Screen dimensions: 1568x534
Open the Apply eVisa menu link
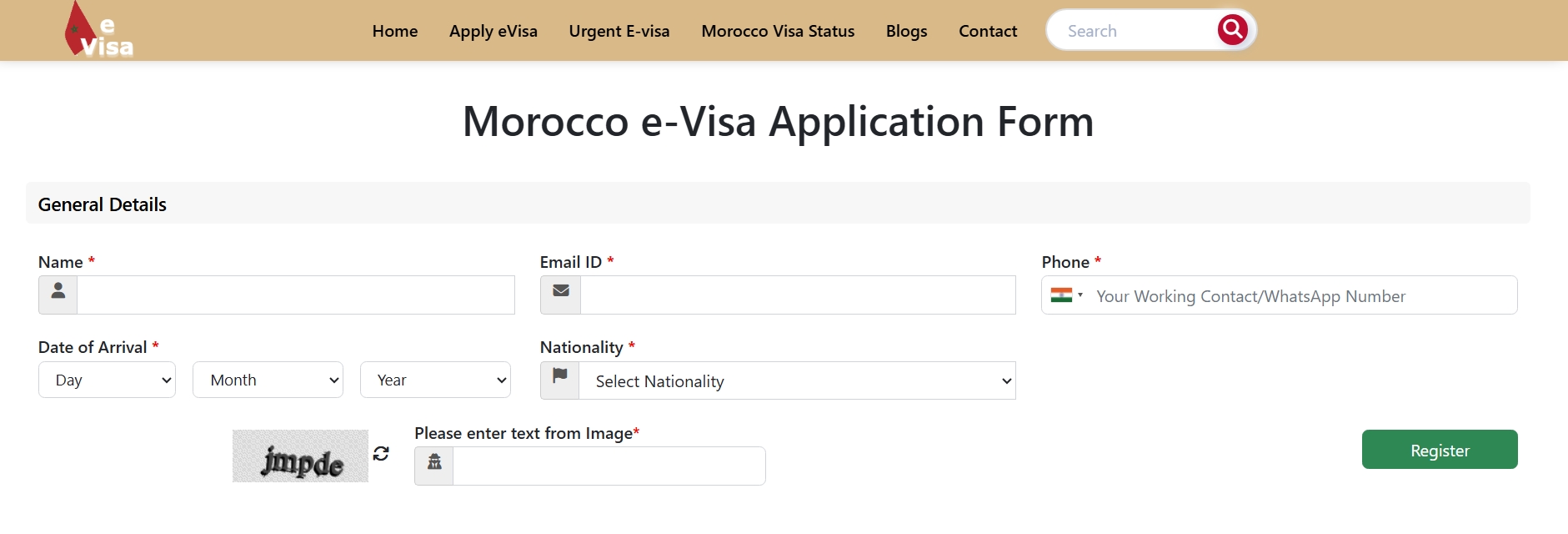(x=493, y=31)
